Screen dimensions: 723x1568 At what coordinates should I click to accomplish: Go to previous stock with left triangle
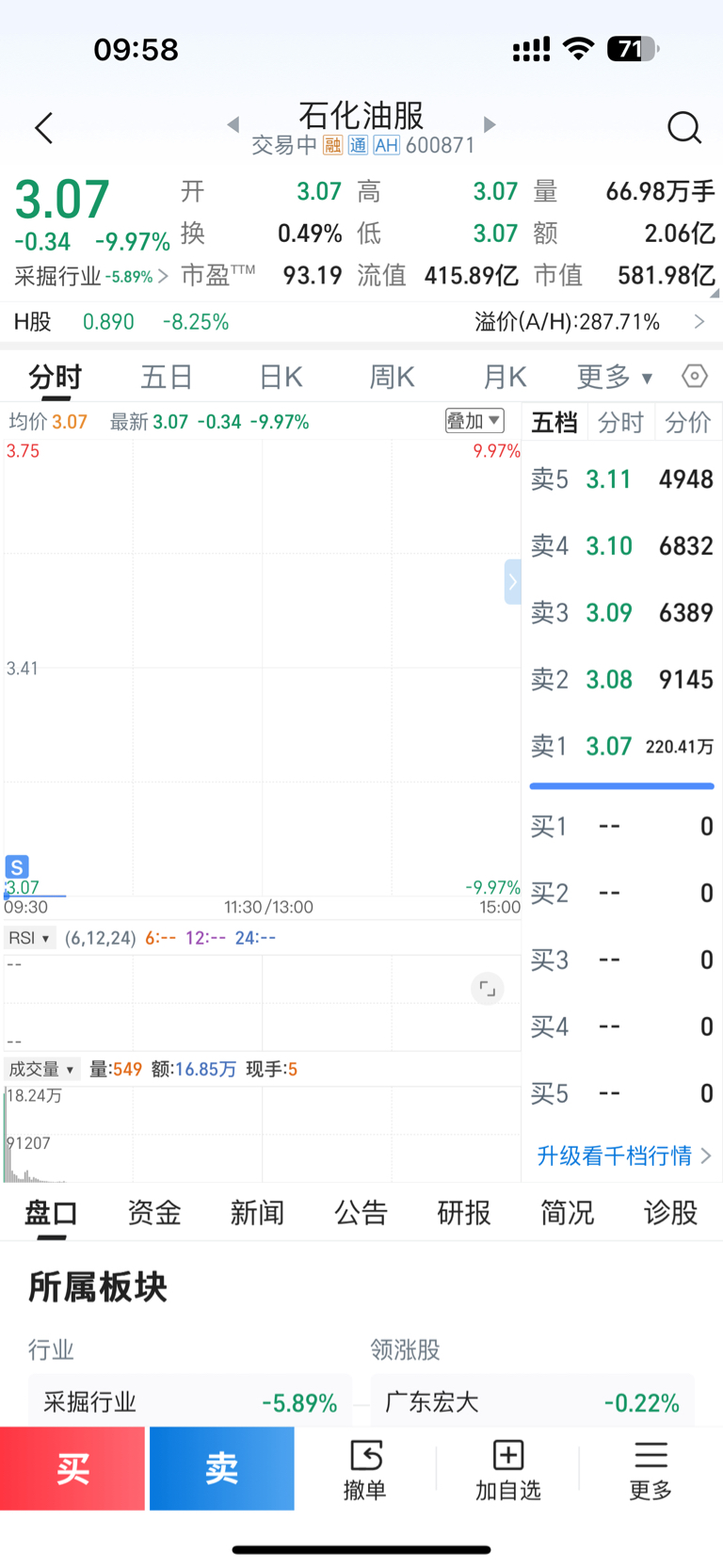tap(233, 124)
